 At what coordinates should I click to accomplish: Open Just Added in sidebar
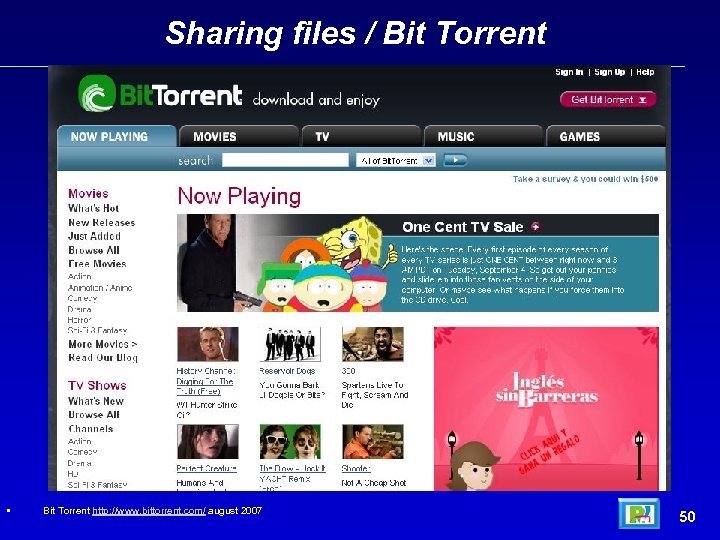tap(95, 236)
